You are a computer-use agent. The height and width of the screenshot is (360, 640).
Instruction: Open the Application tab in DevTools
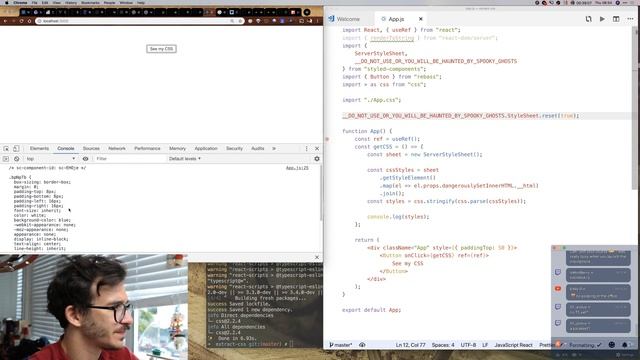click(206, 149)
